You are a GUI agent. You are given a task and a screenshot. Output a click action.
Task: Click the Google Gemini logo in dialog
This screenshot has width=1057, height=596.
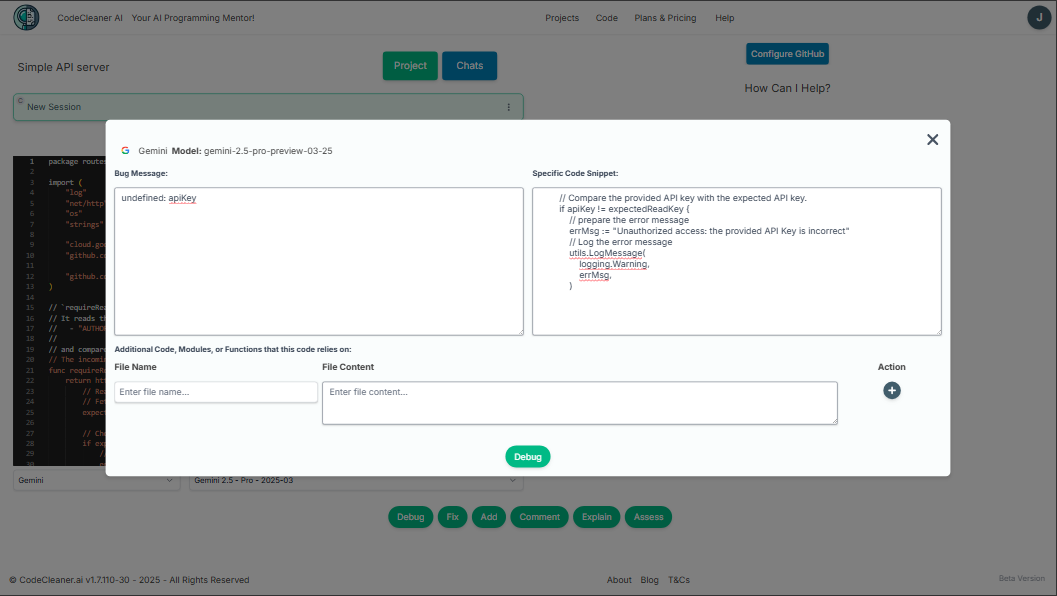click(x=125, y=151)
